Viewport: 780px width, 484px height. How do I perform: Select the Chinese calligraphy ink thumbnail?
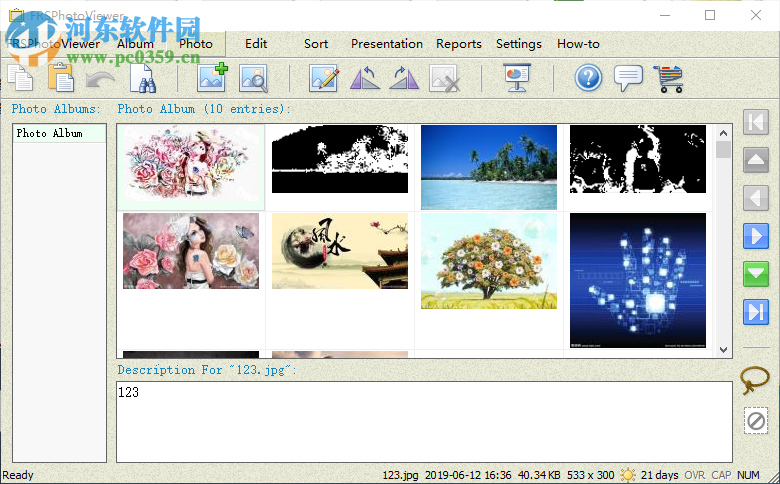tap(340, 251)
